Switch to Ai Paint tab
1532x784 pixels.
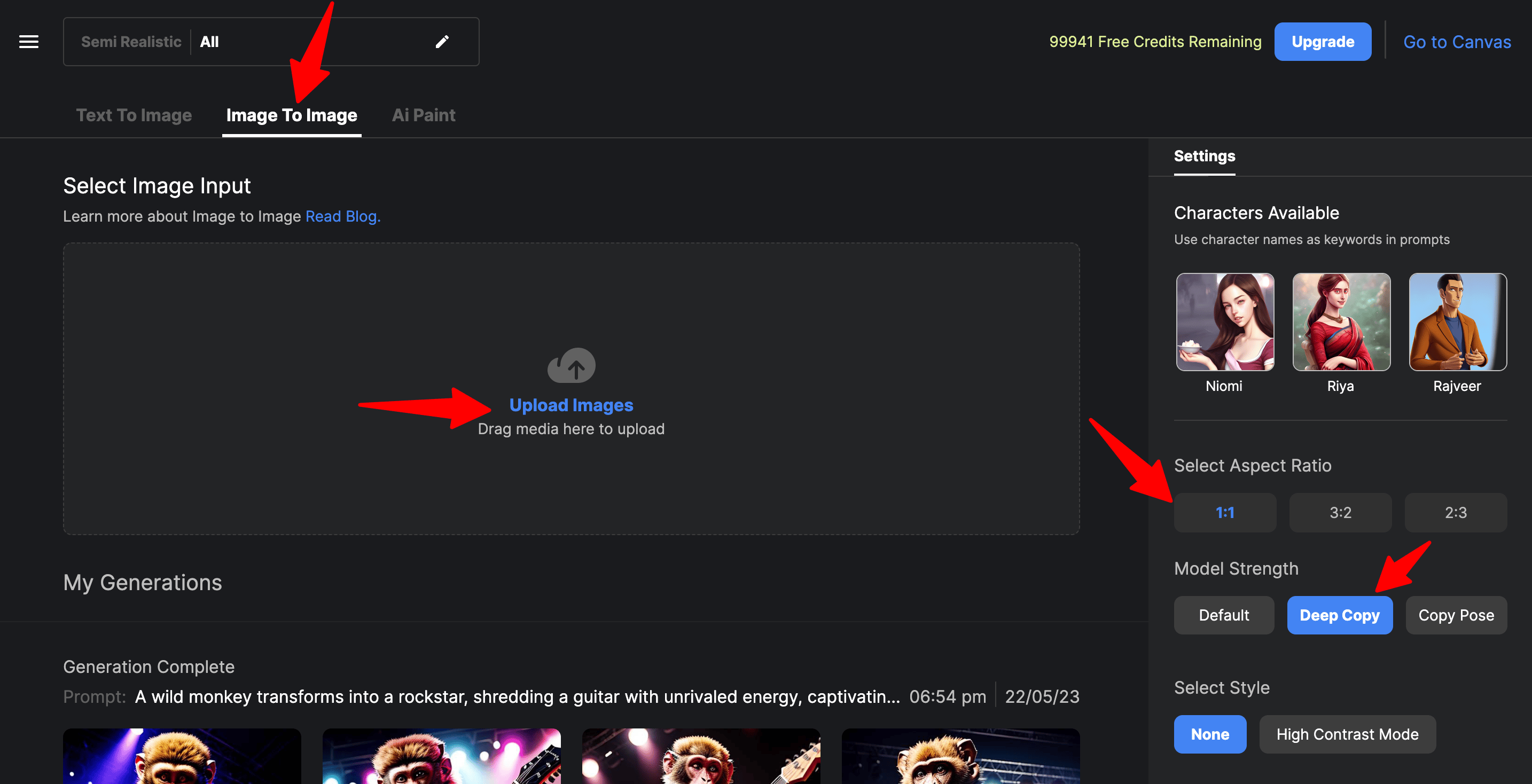424,115
